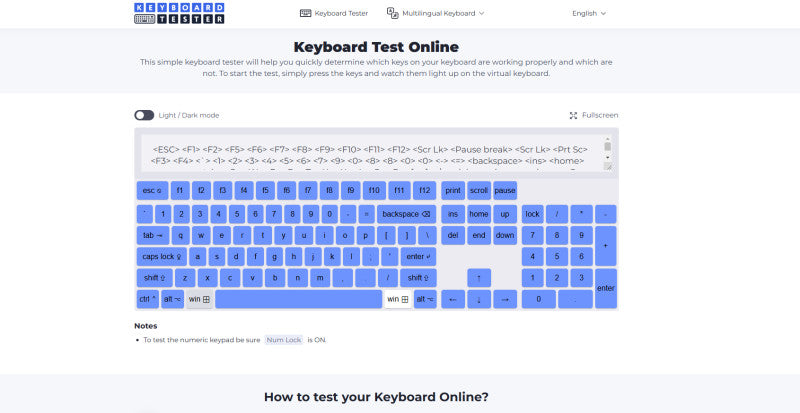Click the tab key
Image resolution: width=800 pixels, height=413 pixels.
(153, 235)
